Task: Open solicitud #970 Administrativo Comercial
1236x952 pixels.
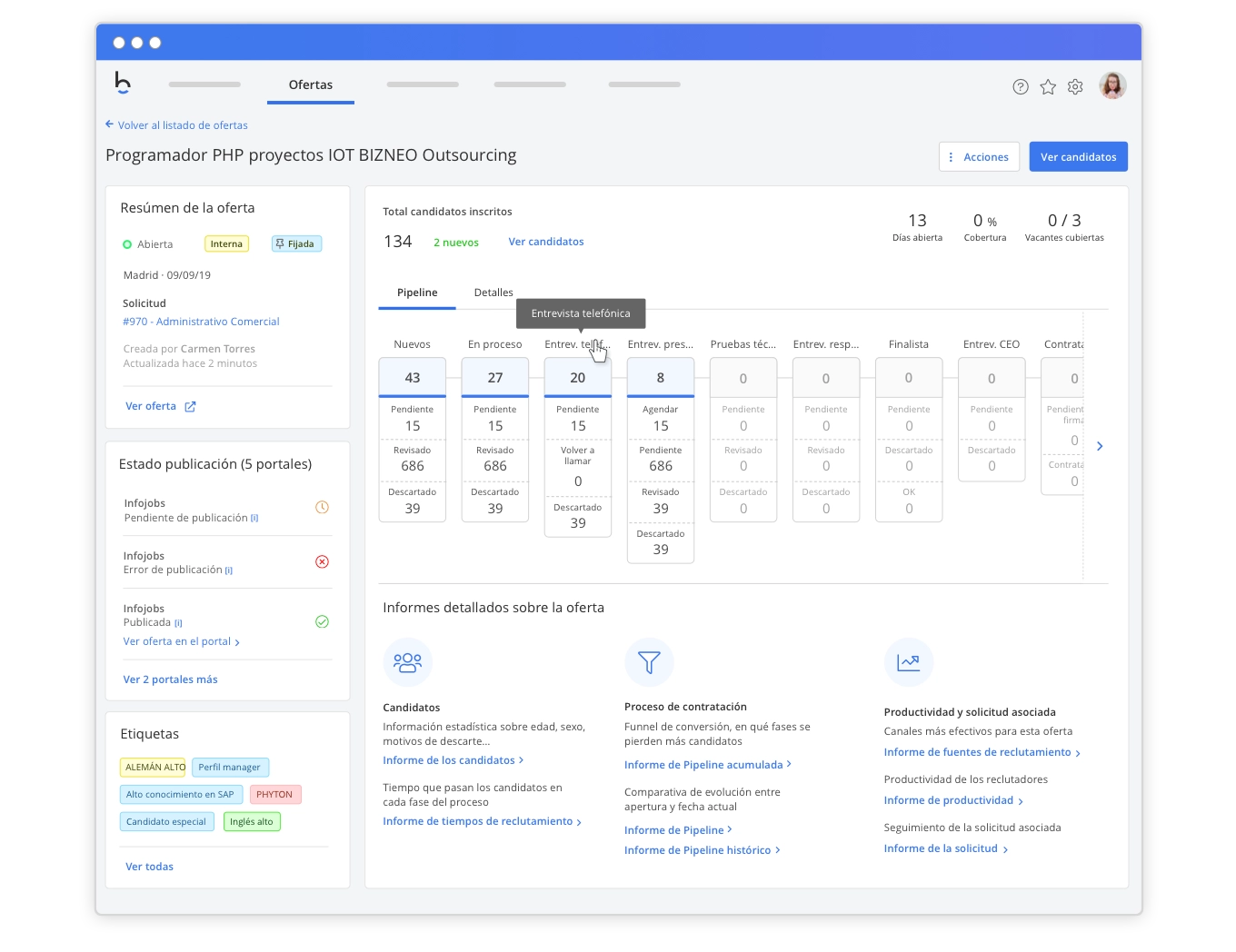Action: [201, 322]
